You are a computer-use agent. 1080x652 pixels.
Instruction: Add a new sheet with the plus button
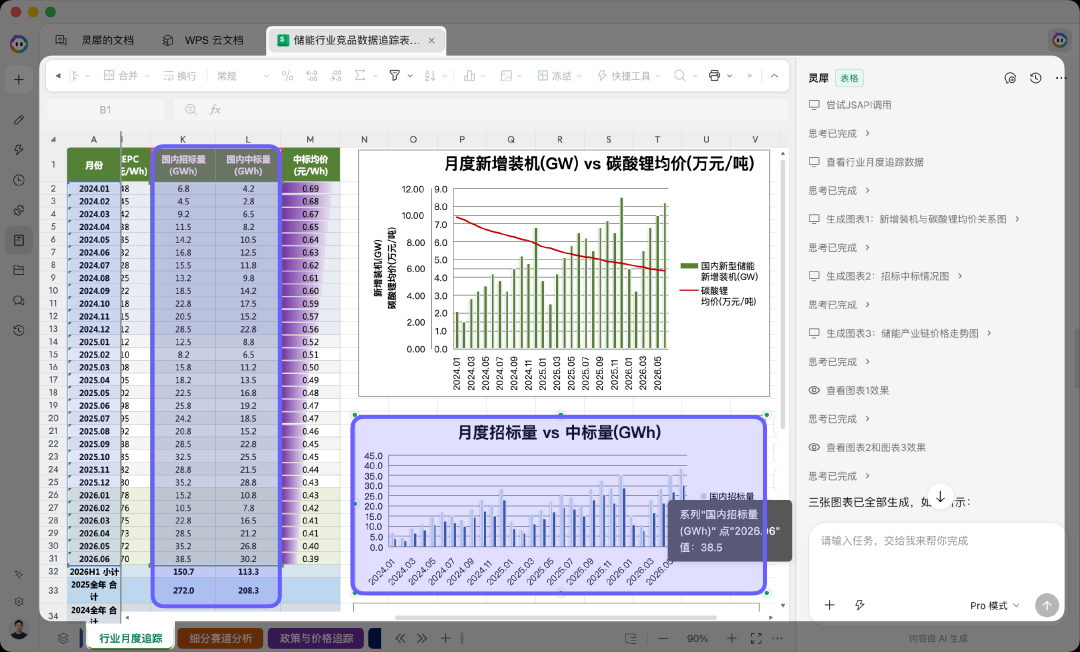tap(446, 638)
